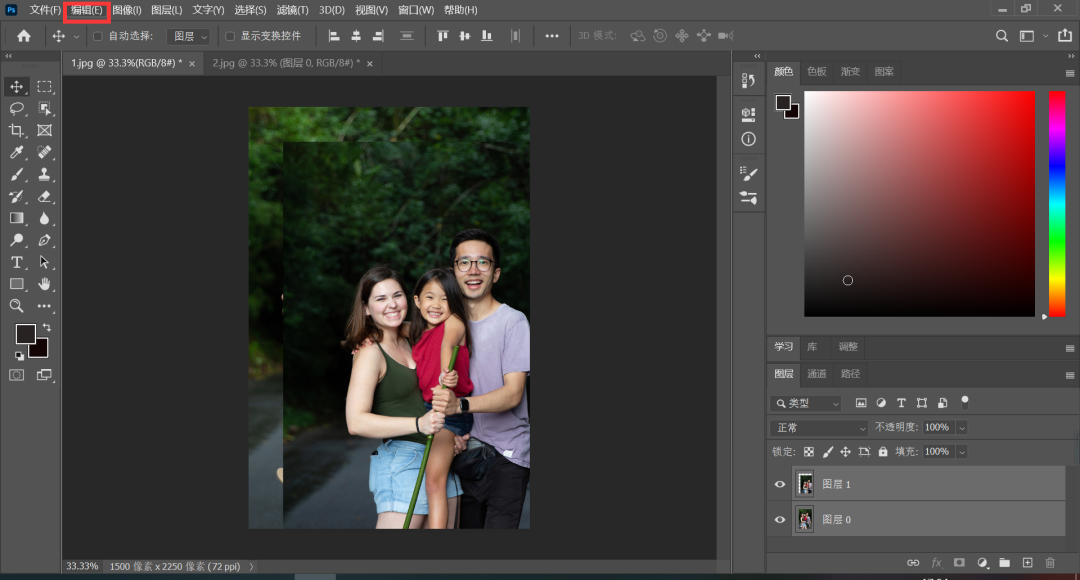Toggle lock transparent pixels
The image size is (1080, 580).
[809, 452]
